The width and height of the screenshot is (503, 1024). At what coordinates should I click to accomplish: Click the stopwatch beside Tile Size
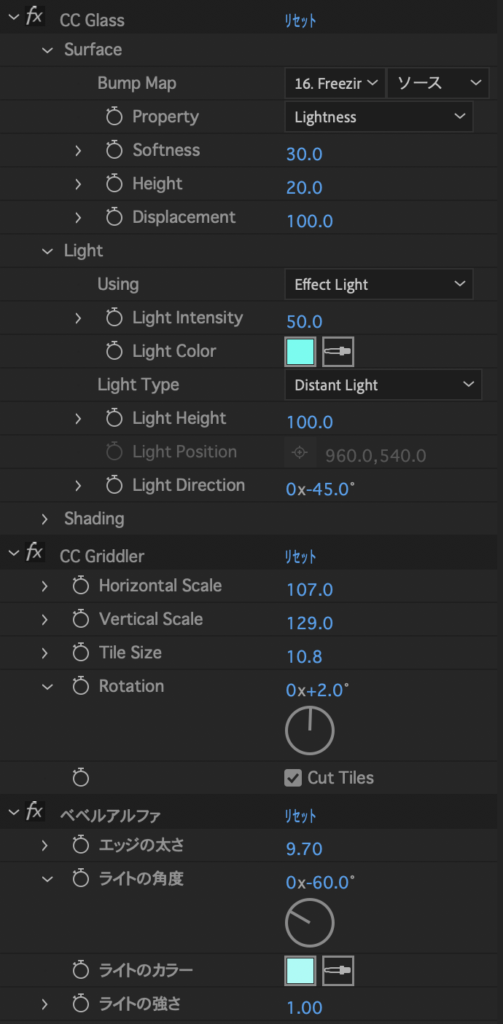(x=80, y=653)
